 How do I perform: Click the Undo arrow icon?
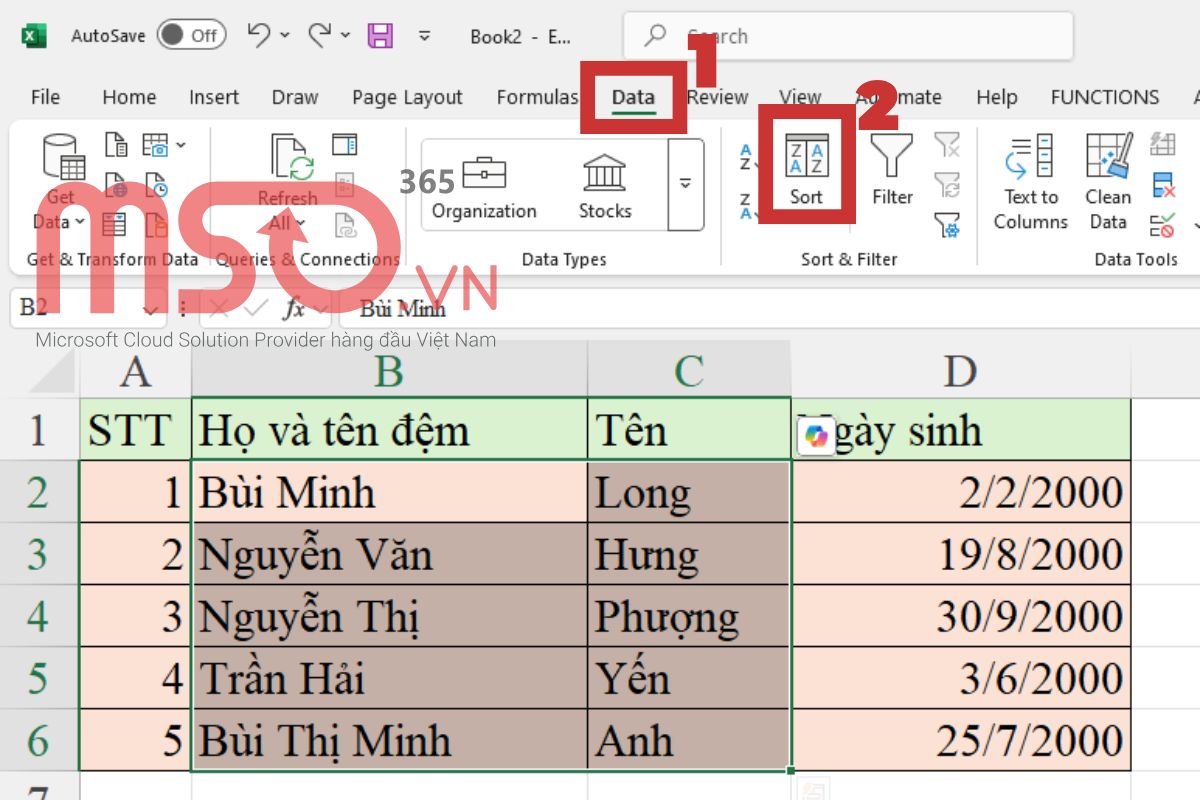(x=258, y=35)
